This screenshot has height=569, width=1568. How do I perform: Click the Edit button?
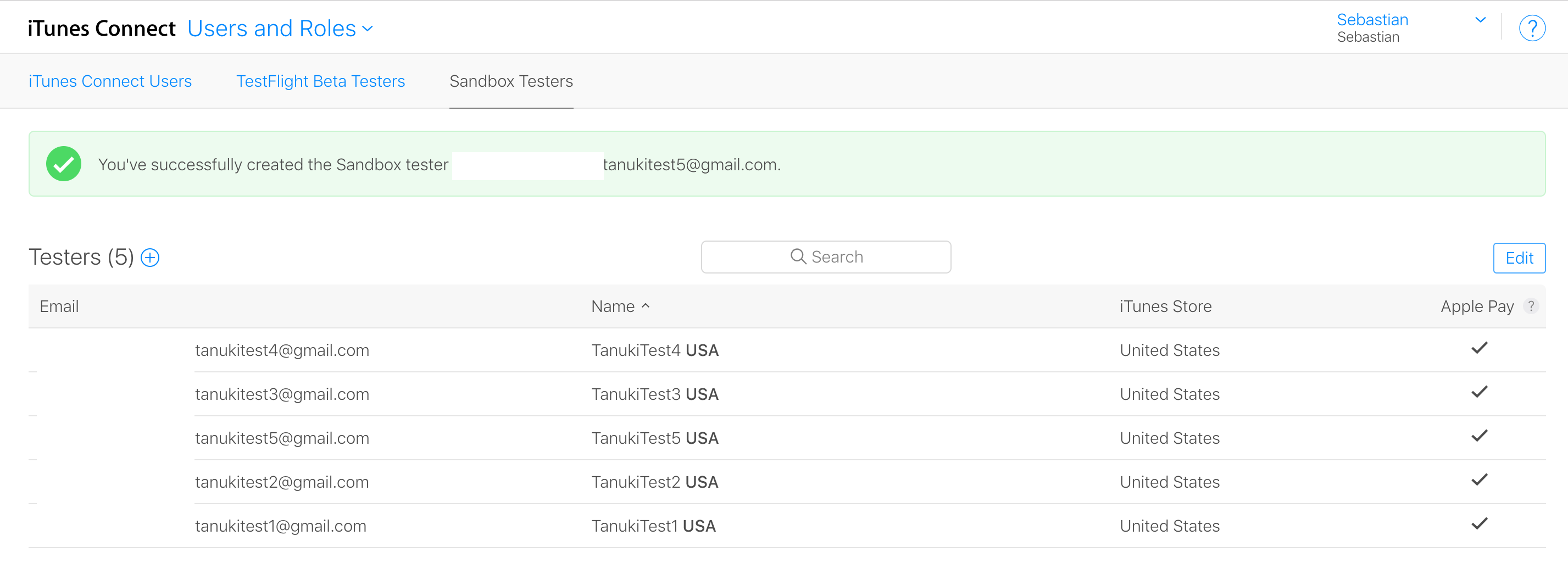[x=1519, y=258]
